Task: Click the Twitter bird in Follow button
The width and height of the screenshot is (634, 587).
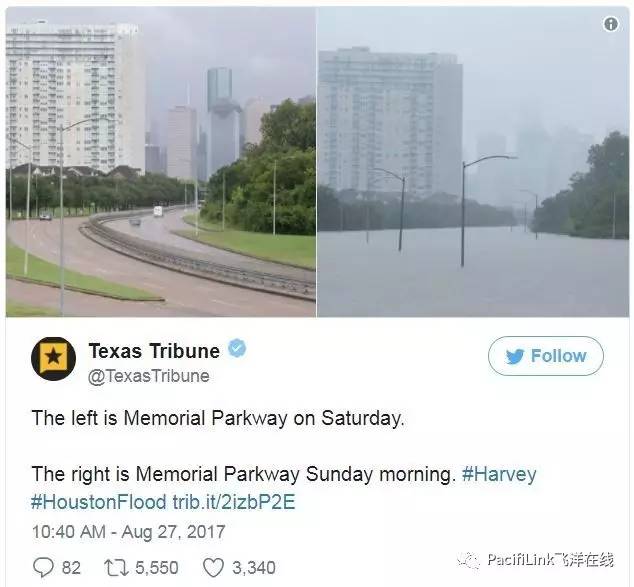Action: click(x=515, y=356)
